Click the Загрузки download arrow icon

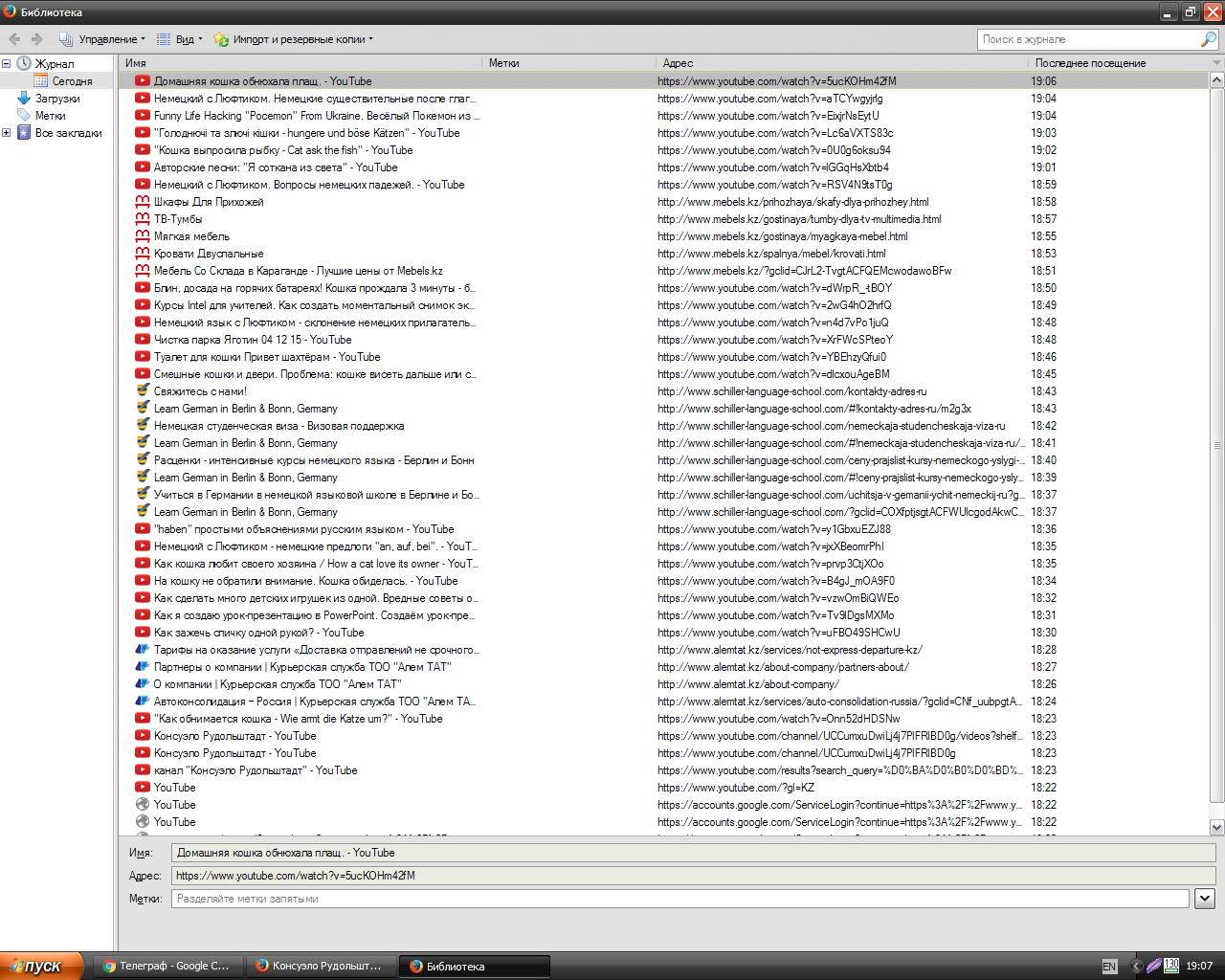pos(24,99)
